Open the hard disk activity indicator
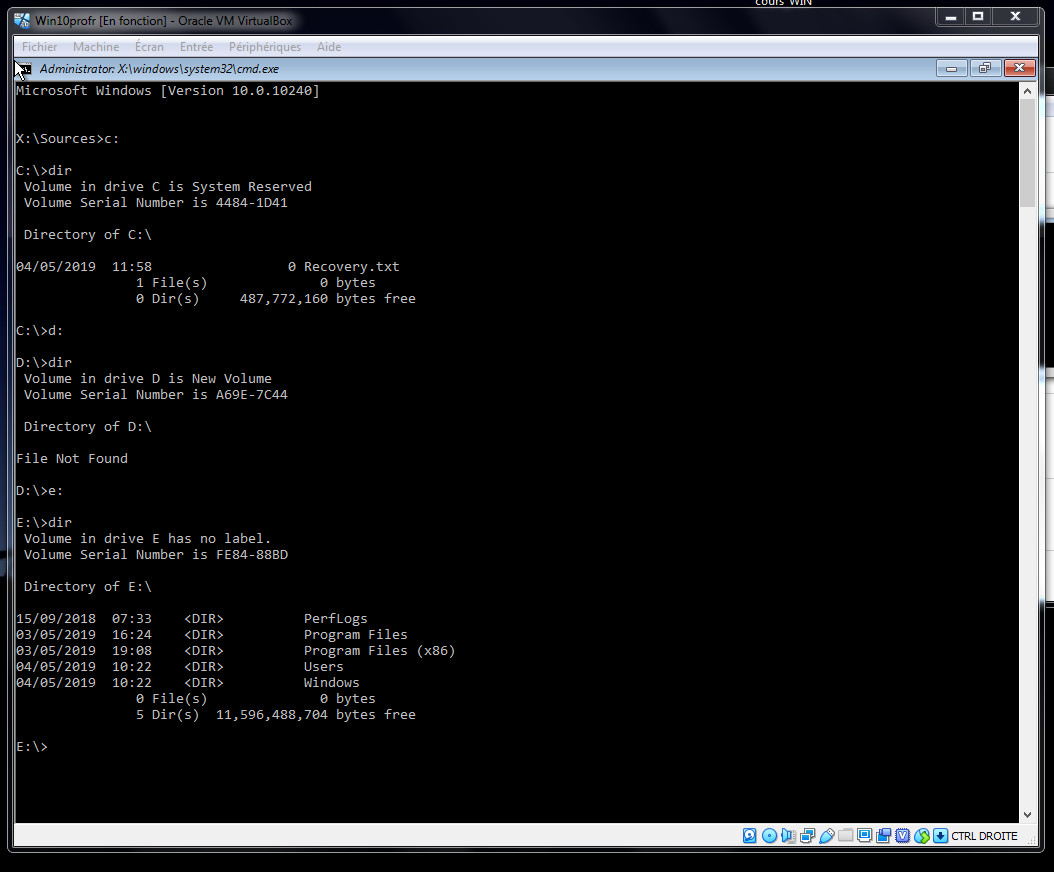 tap(749, 836)
